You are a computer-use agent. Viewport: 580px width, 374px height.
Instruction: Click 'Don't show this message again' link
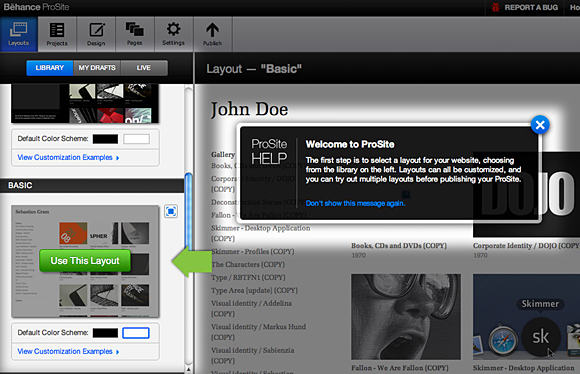tap(355, 203)
